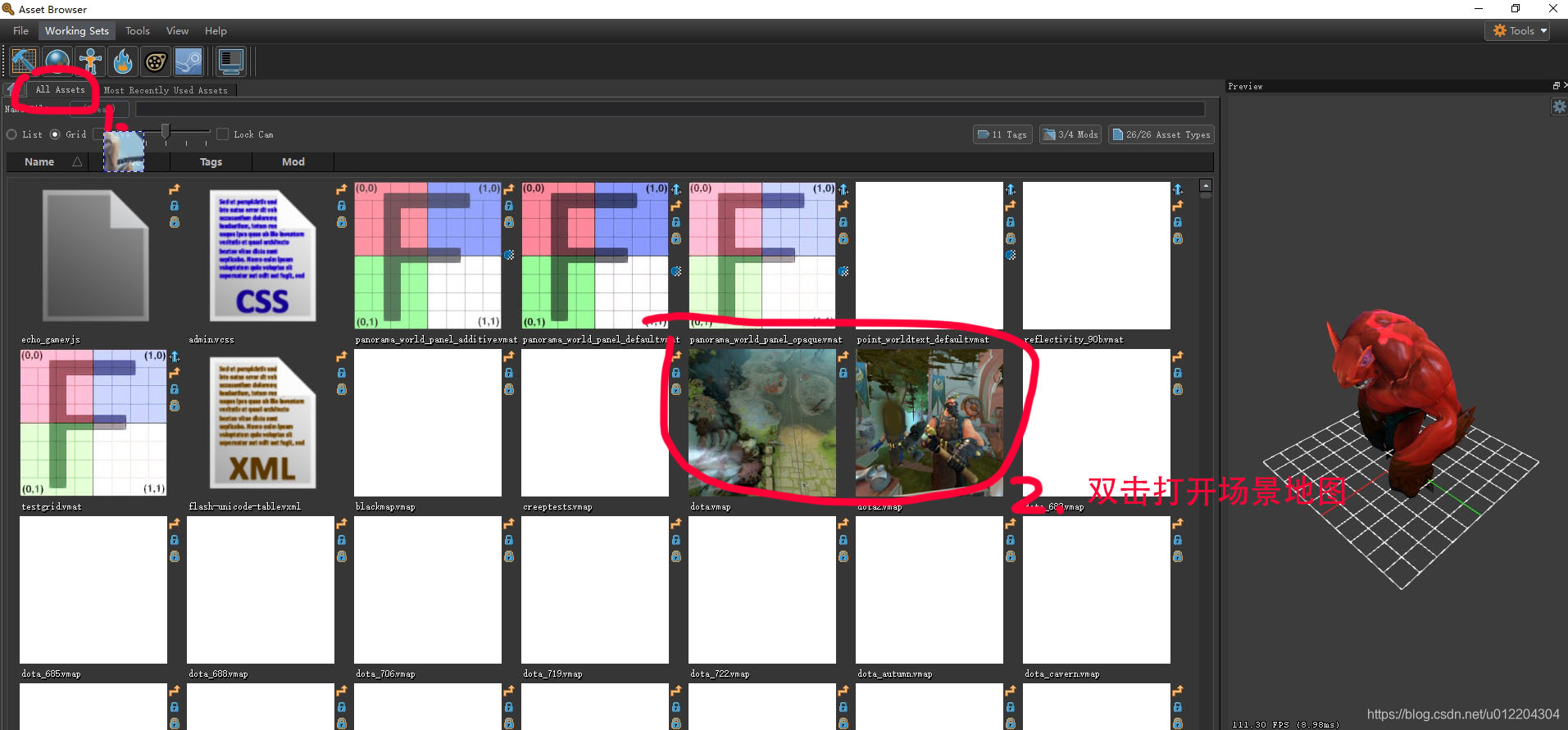Click blue up-arrow icon beside reflectivity_90b.vmat
Image resolution: width=1568 pixels, height=730 pixels.
(x=1178, y=189)
